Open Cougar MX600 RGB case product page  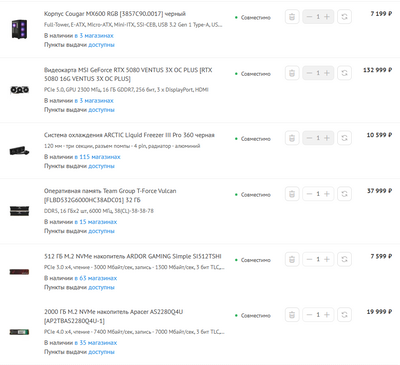[x=115, y=14]
